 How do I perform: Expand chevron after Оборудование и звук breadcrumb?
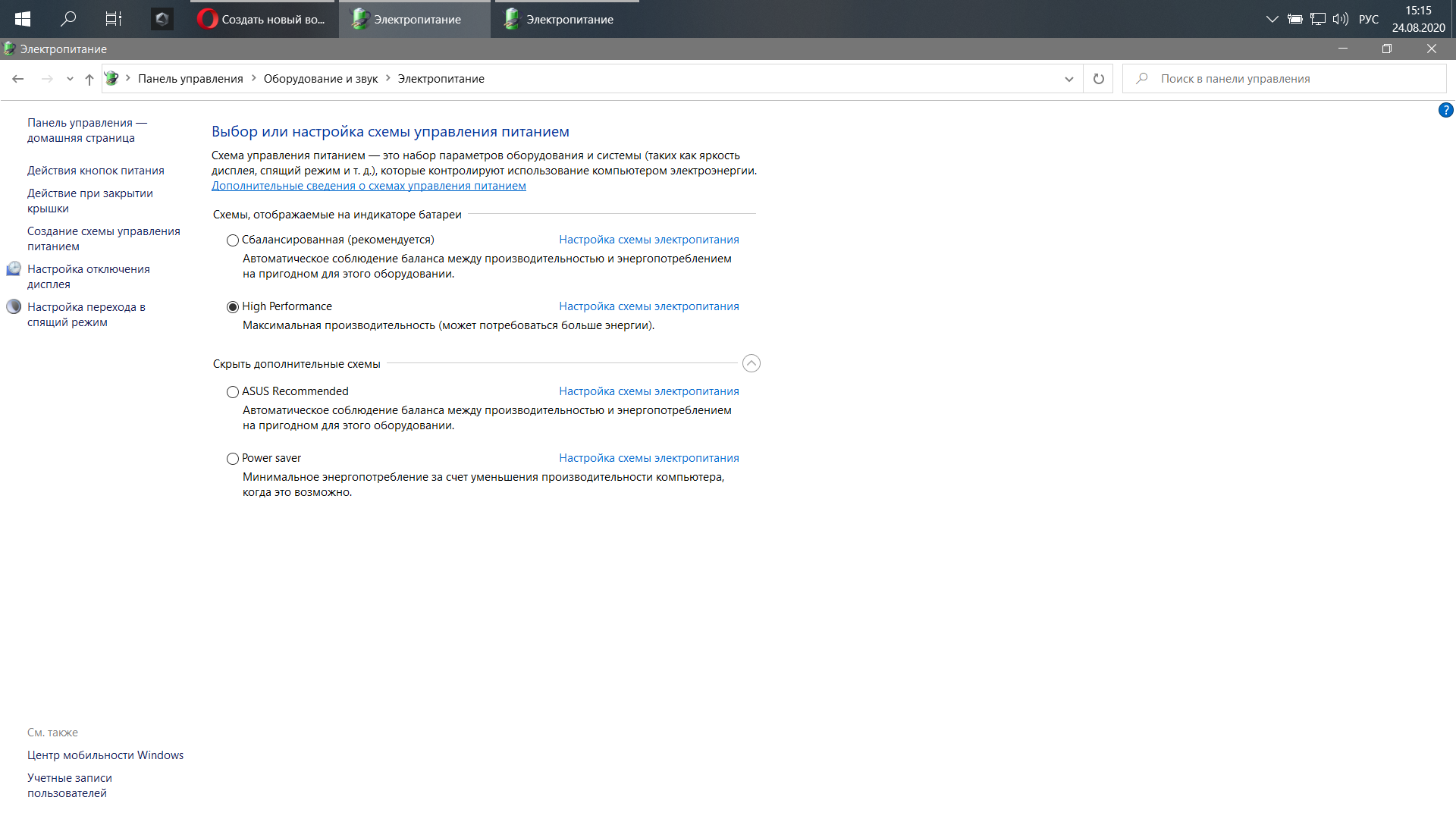point(388,78)
